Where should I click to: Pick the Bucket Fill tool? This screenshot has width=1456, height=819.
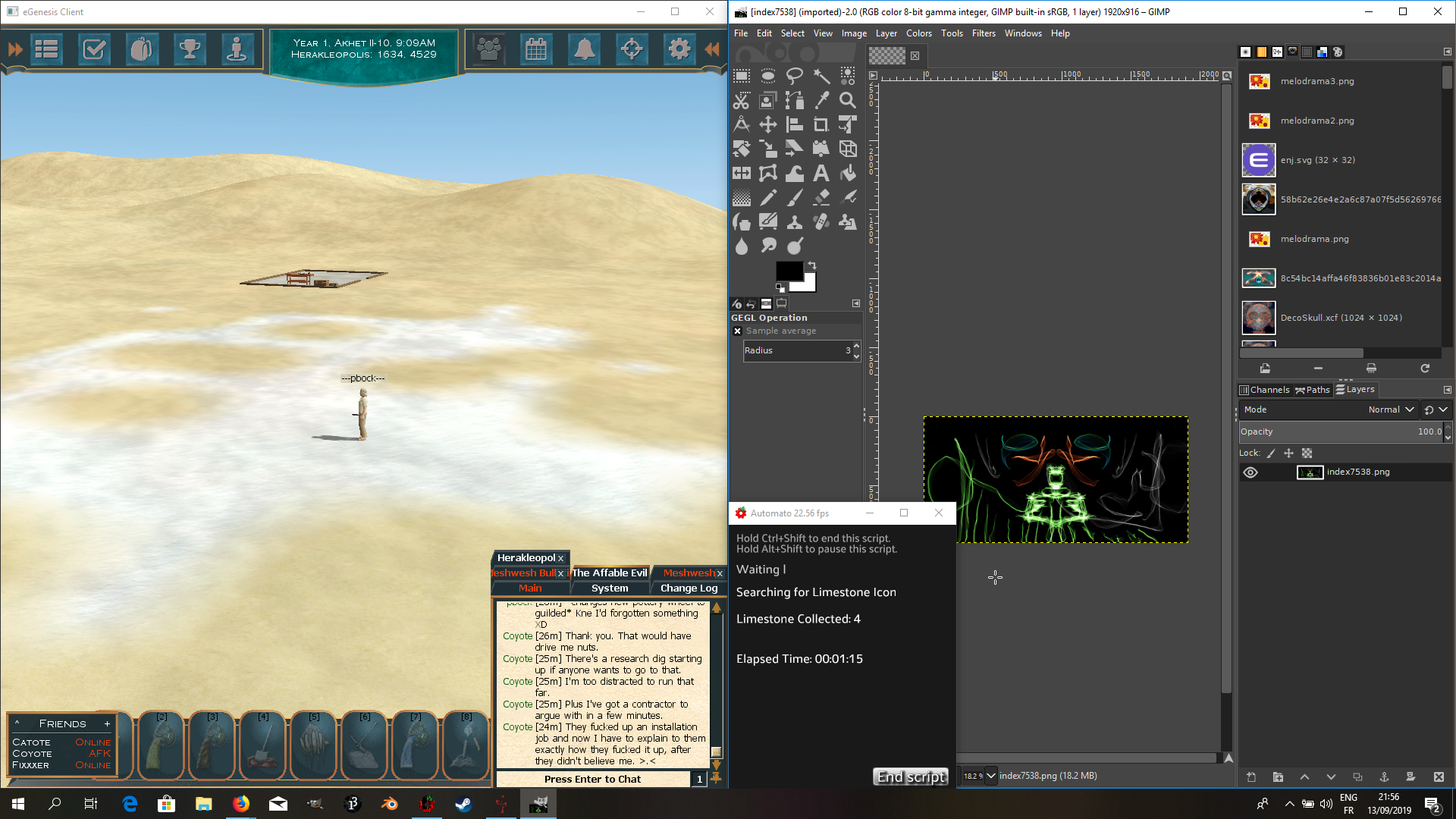coord(847,174)
